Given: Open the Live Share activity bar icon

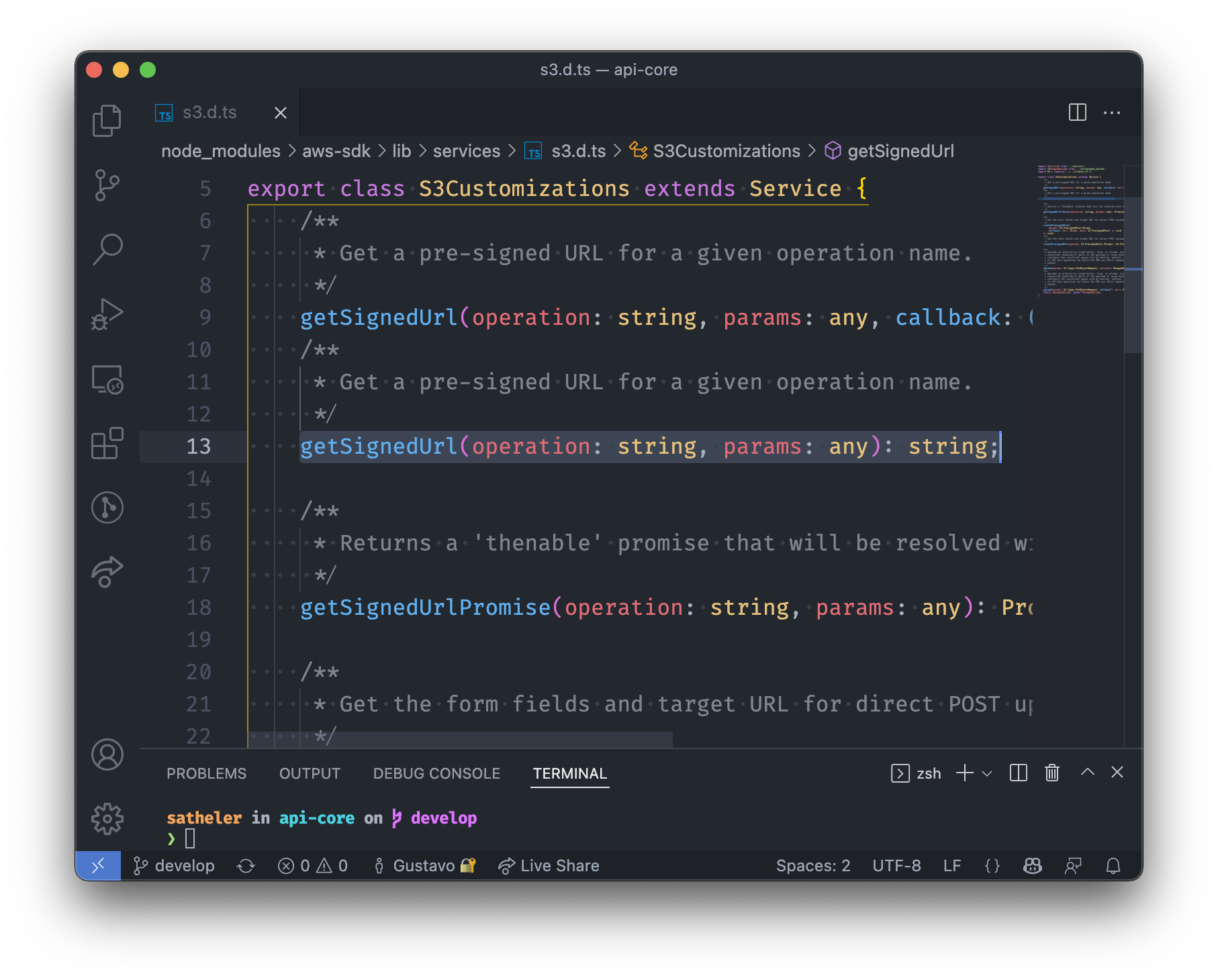Looking at the screenshot, I should coord(107,572).
